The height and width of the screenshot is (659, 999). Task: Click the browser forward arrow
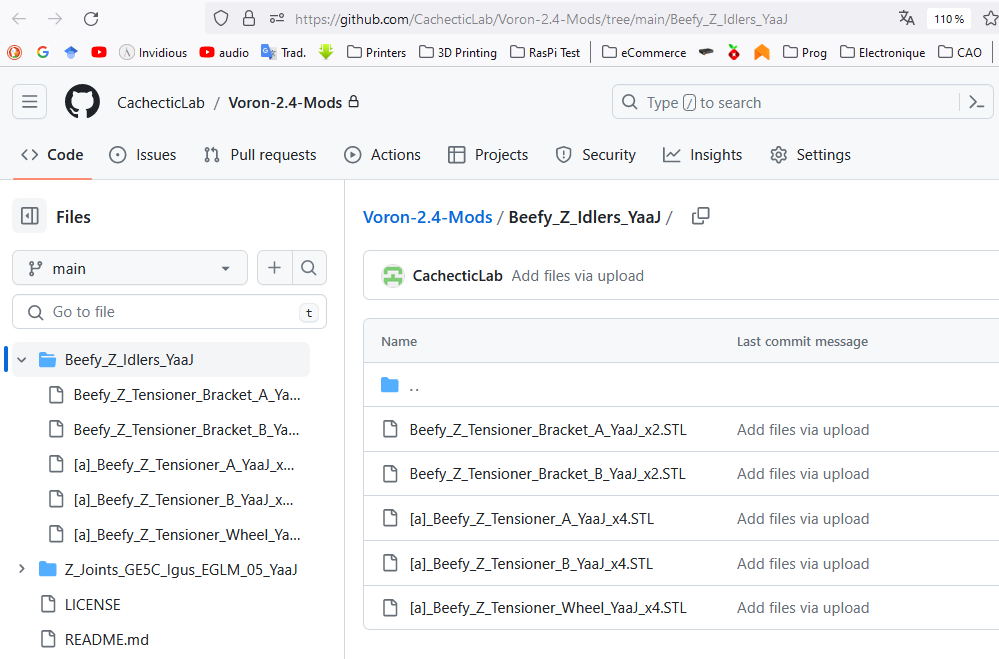(x=55, y=19)
